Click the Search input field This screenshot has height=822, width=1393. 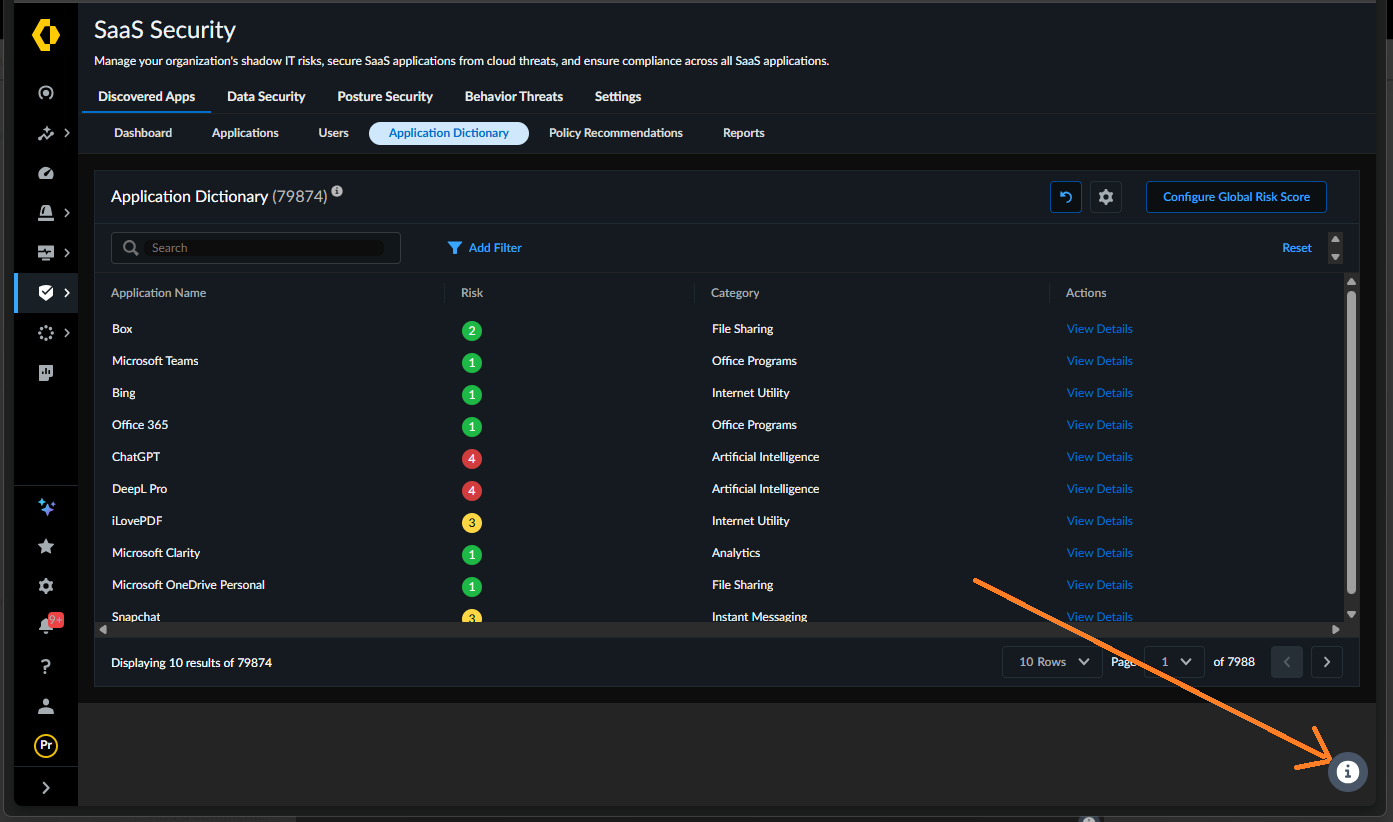(x=256, y=248)
